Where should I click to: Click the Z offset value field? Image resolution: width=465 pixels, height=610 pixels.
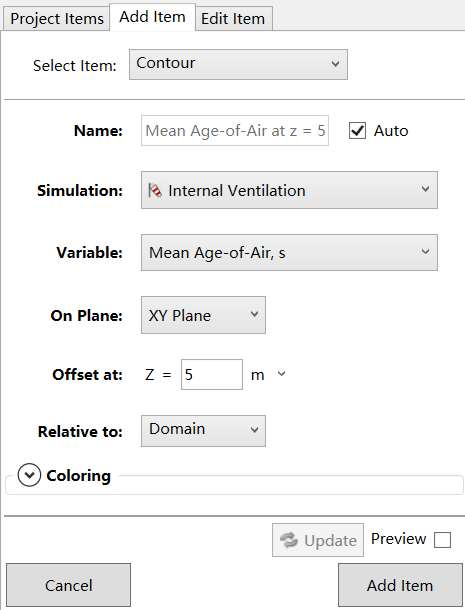(x=212, y=375)
